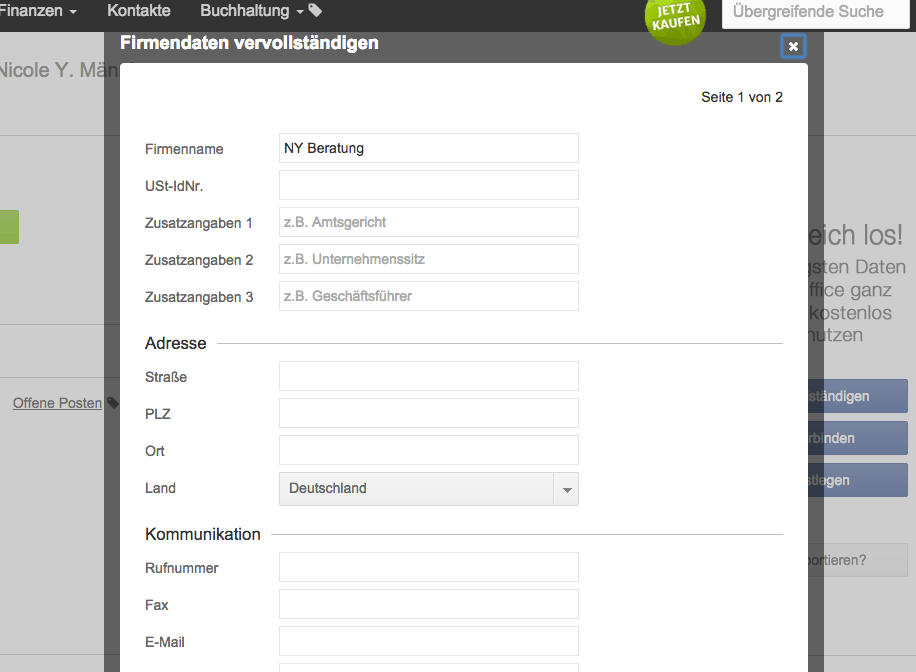Image resolution: width=916 pixels, height=672 pixels.
Task: Click the Firmenname field with NY Beratung
Action: 428,148
